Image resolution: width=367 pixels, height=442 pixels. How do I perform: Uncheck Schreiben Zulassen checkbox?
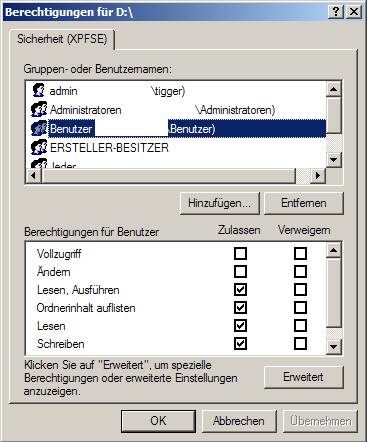(240, 344)
